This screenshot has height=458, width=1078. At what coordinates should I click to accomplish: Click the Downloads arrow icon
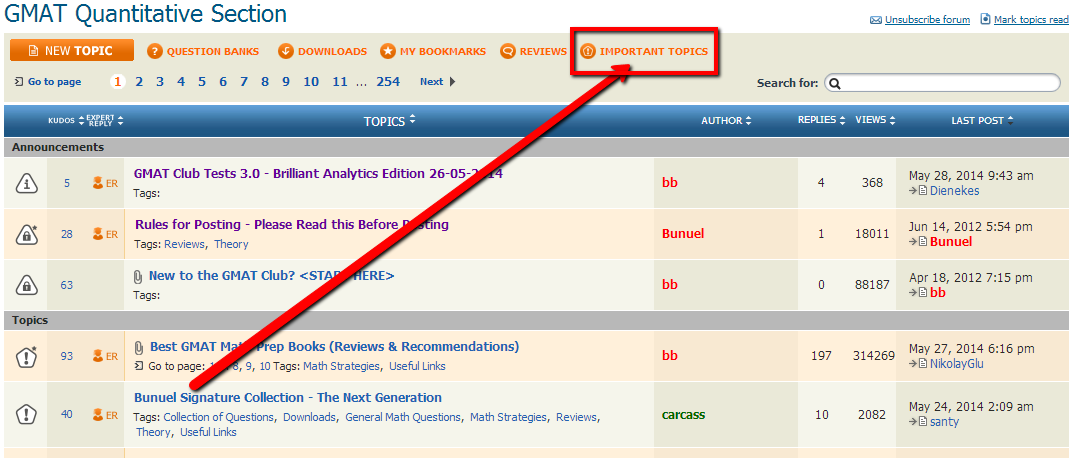pos(285,51)
